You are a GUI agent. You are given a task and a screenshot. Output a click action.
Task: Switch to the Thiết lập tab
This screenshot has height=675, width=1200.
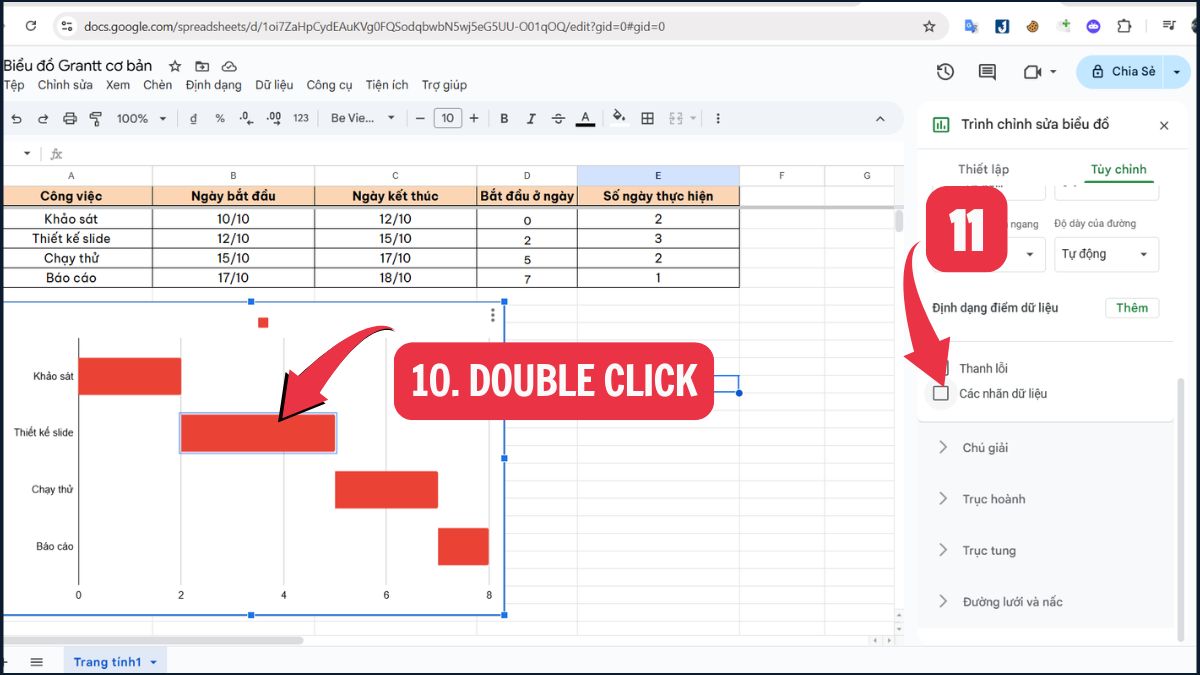pos(983,169)
